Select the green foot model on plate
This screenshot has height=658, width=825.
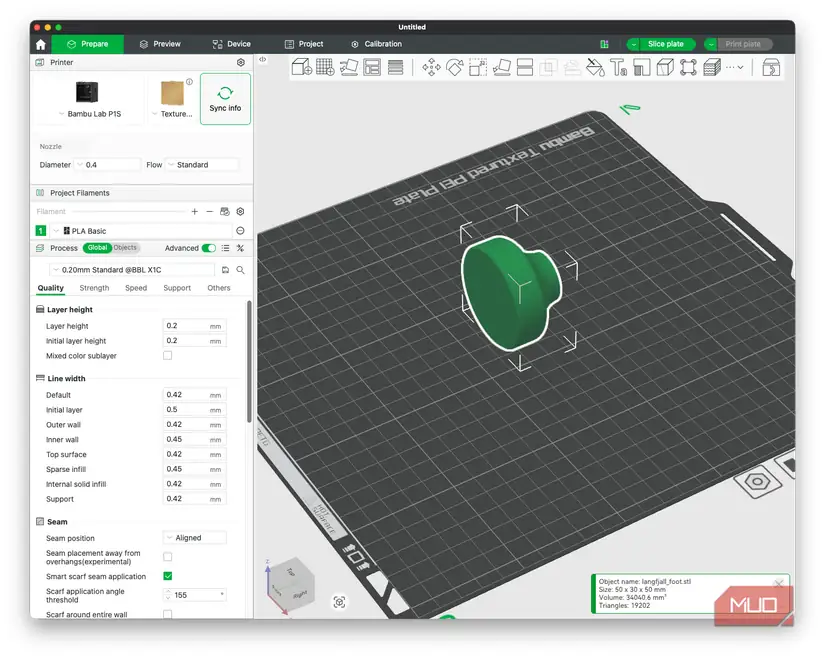pos(510,292)
